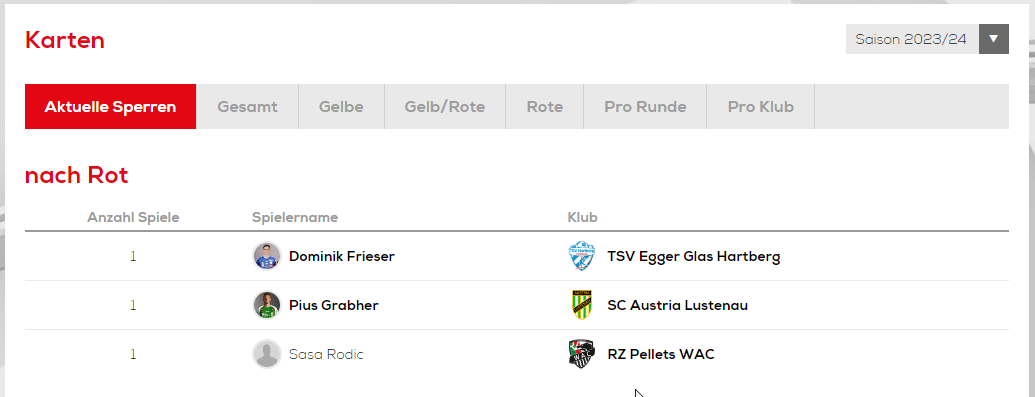Switch to the Gelbe tab
Viewport: 1035px width, 397px height.
[341, 106]
